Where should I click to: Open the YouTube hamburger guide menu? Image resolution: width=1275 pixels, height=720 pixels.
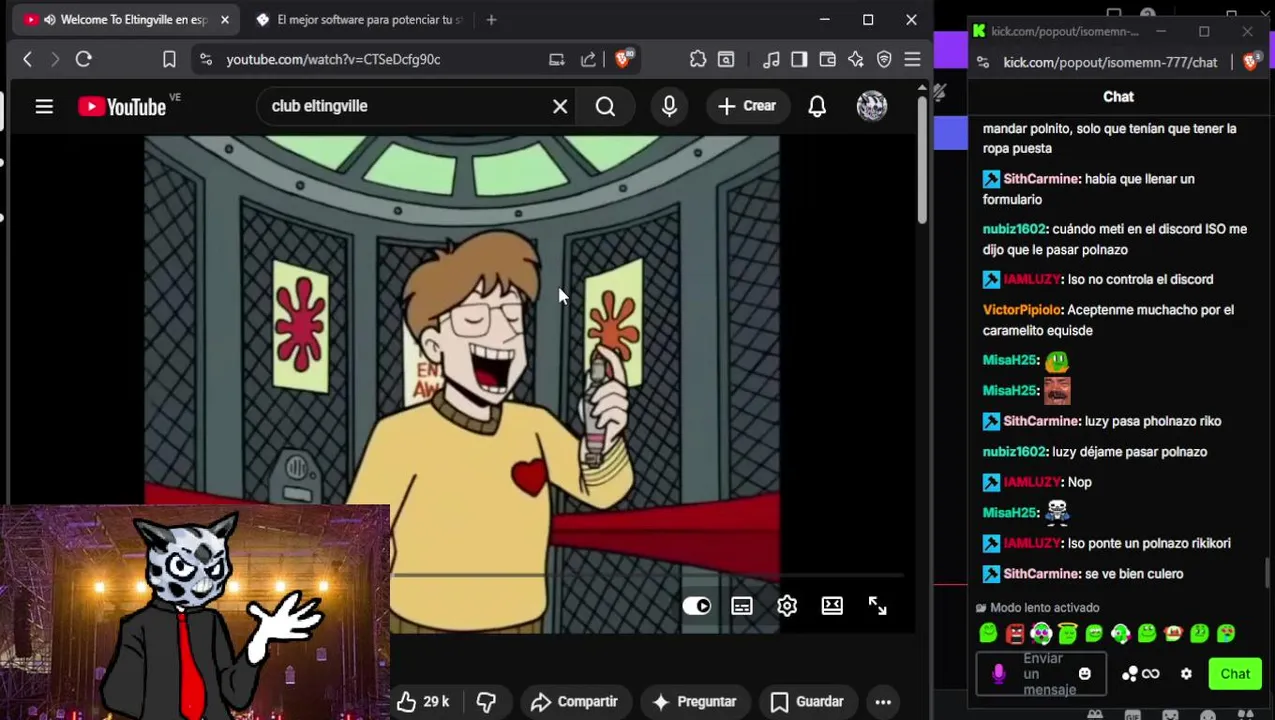coord(44,106)
